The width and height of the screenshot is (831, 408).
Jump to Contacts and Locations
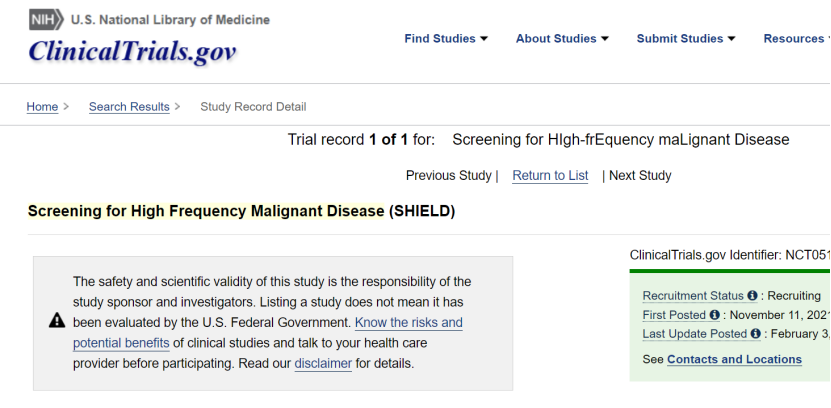(734, 359)
